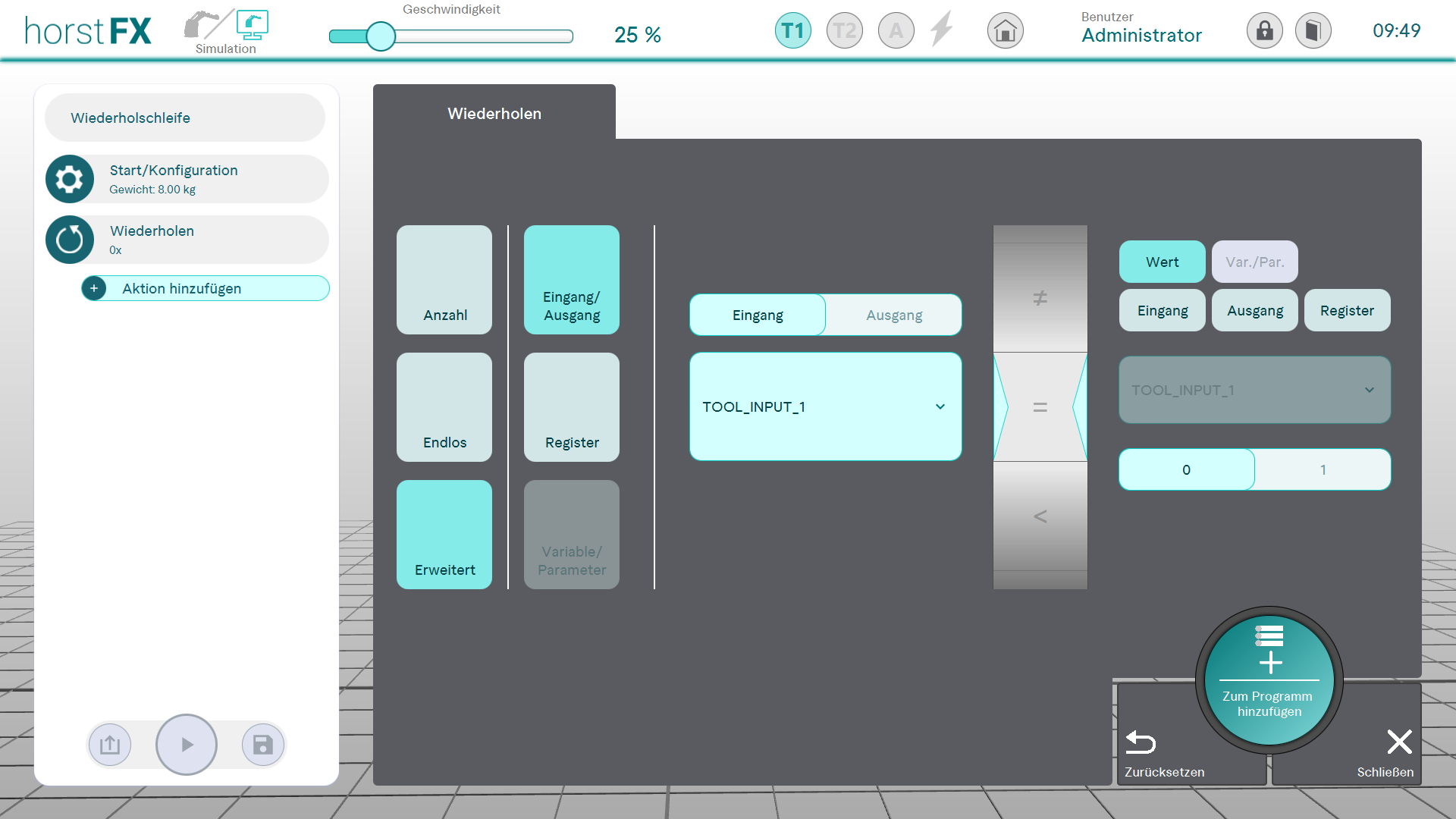This screenshot has height=819, width=1456.
Task: Toggle the Ausgang segment selector
Action: pos(893,315)
